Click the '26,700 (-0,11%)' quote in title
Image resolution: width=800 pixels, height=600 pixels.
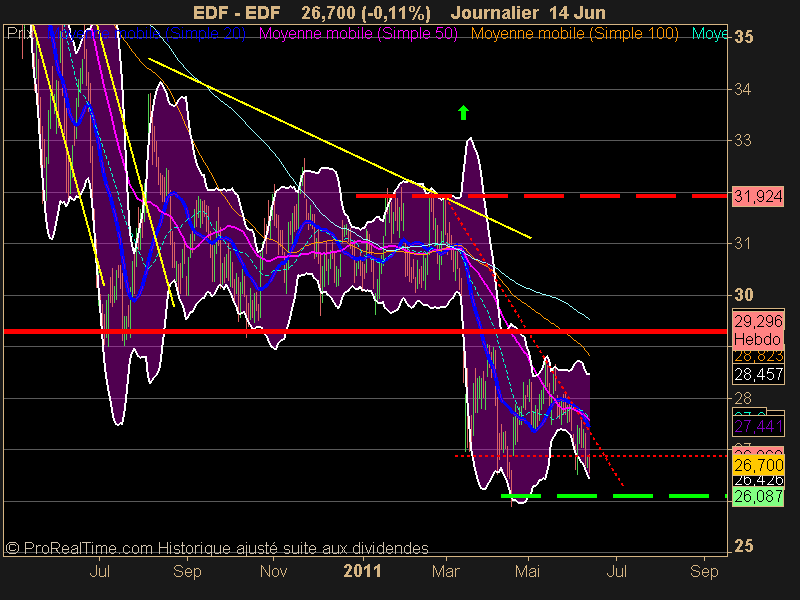point(366,13)
